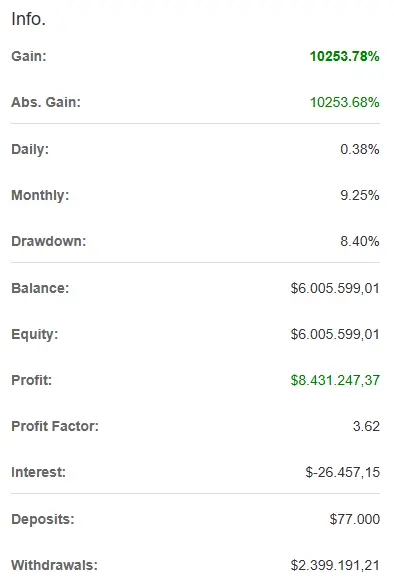Click the Drawdown label
394x587 pixels.
pyautogui.click(x=49, y=241)
